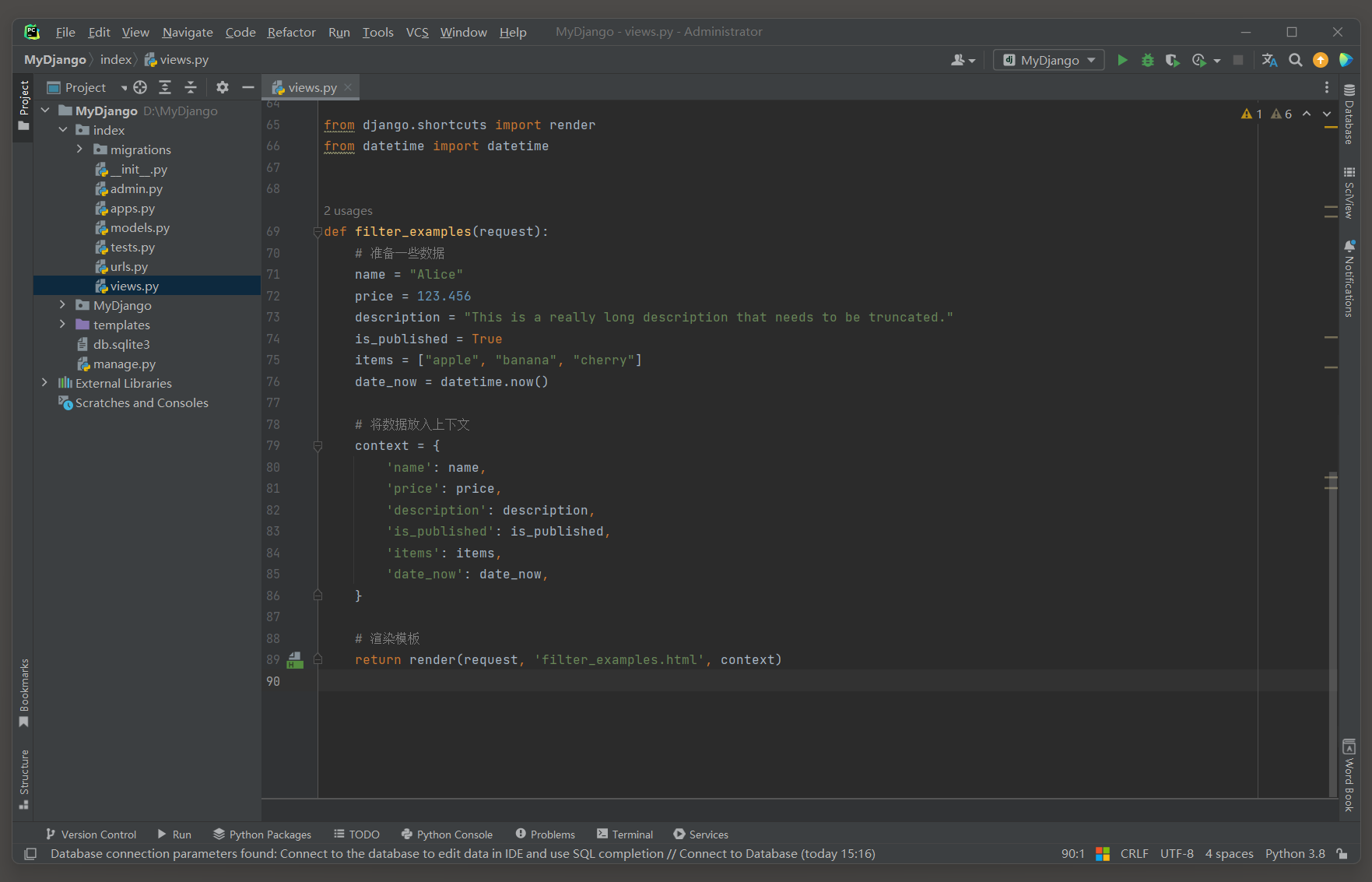
Task: Open Project panel settings gear
Action: click(x=223, y=87)
